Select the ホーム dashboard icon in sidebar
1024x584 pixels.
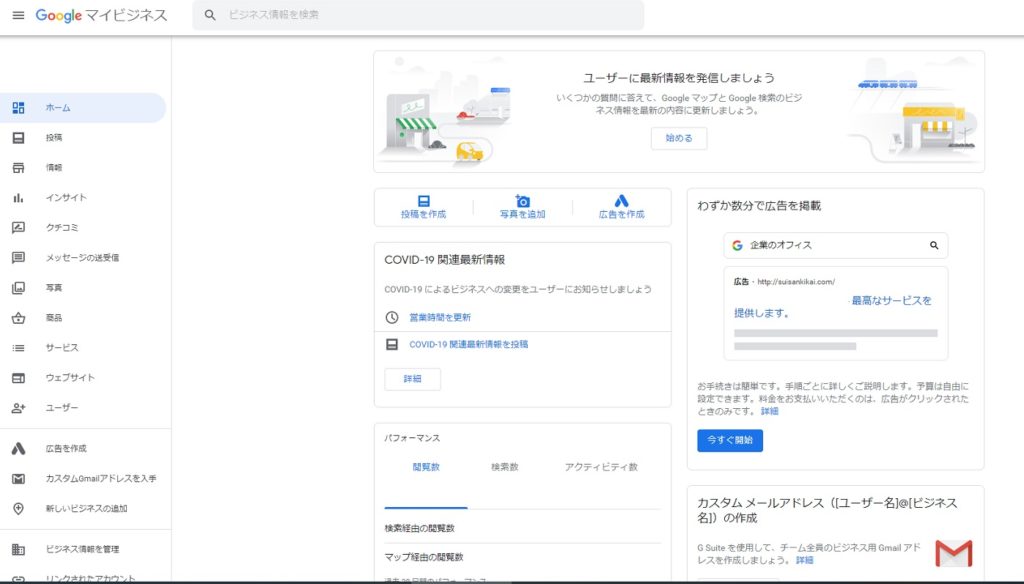point(18,108)
